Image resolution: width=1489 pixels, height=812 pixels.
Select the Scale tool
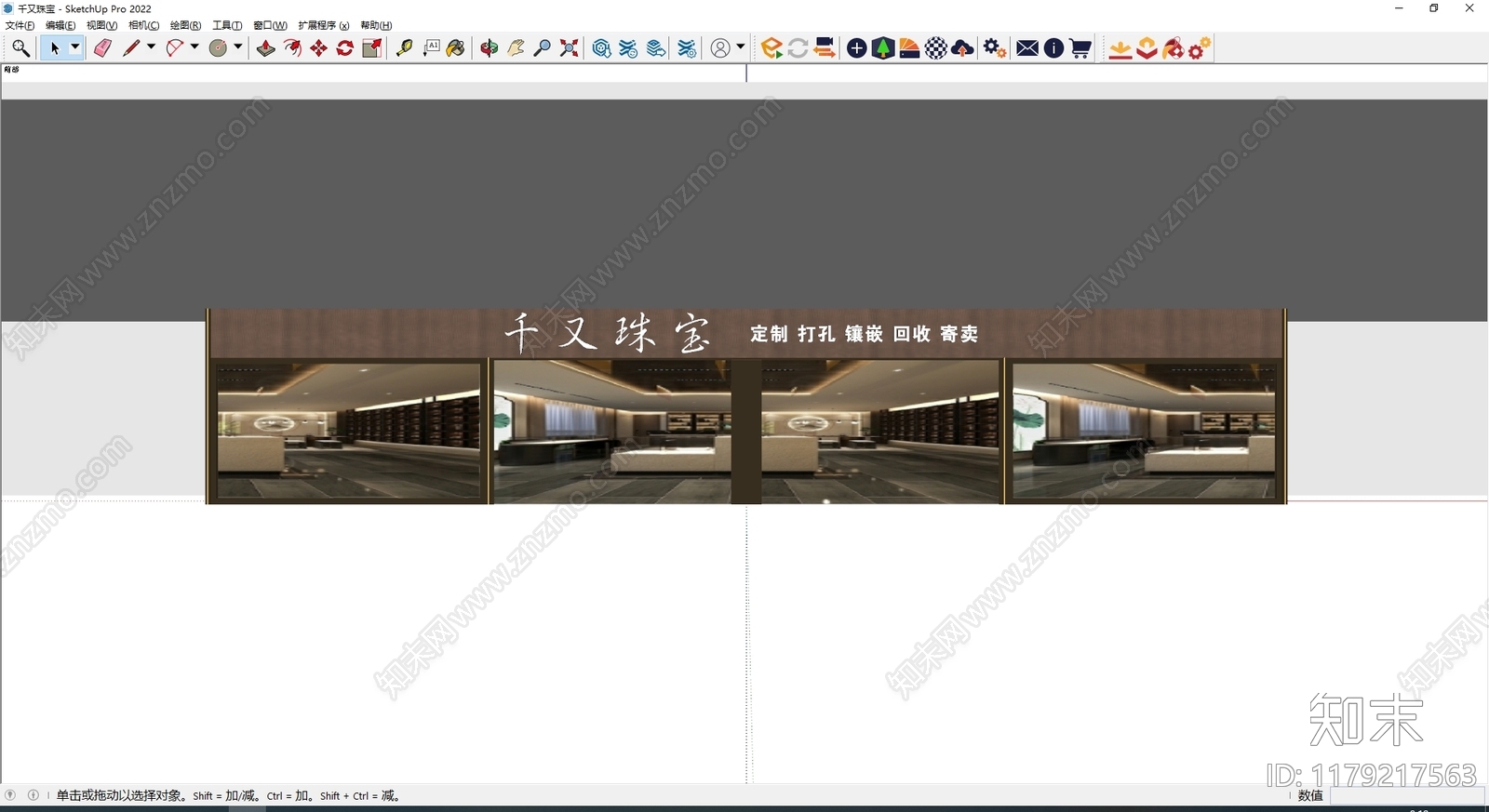371,48
